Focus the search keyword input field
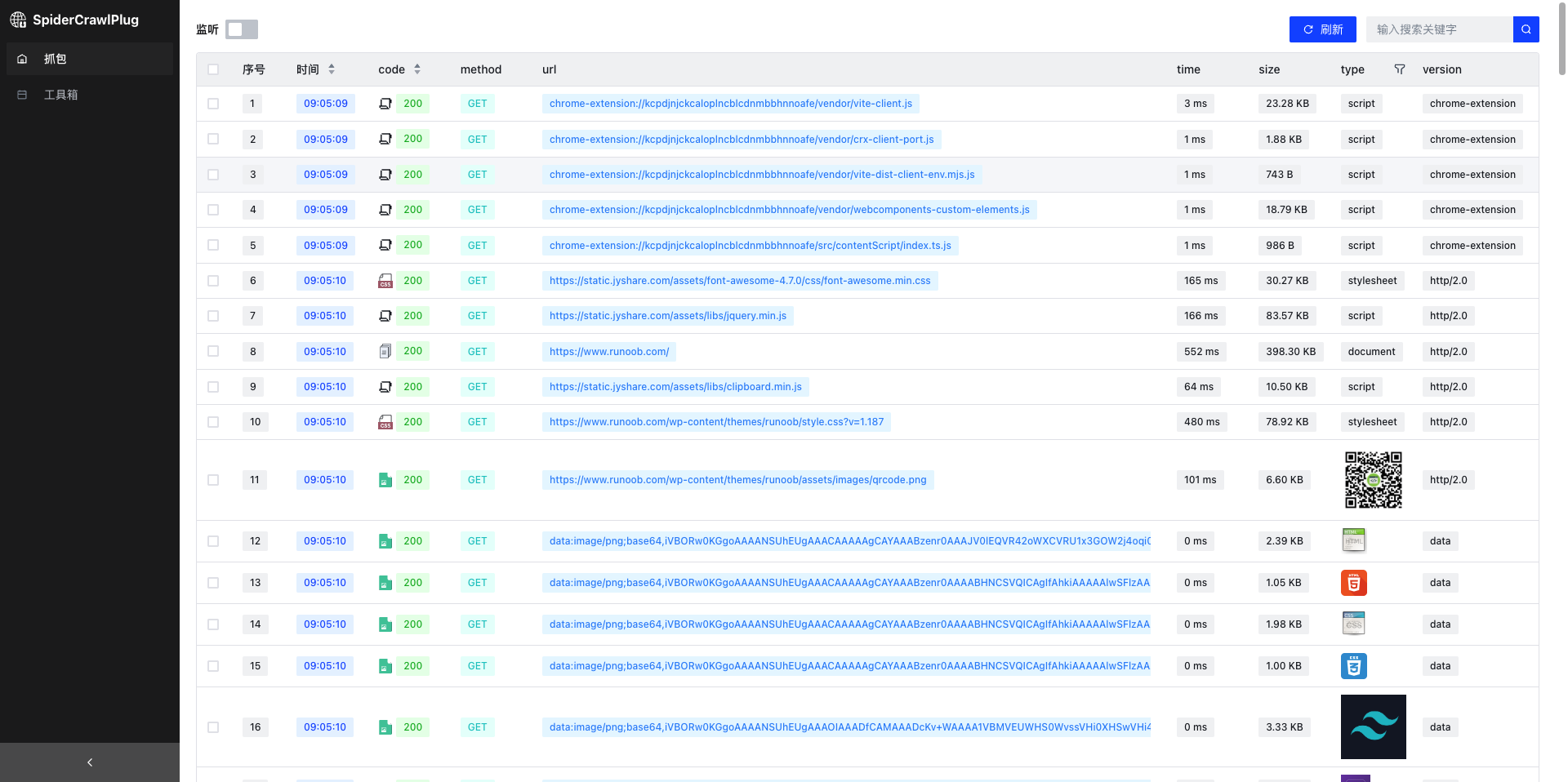This screenshot has width=1568, height=782. (1439, 29)
